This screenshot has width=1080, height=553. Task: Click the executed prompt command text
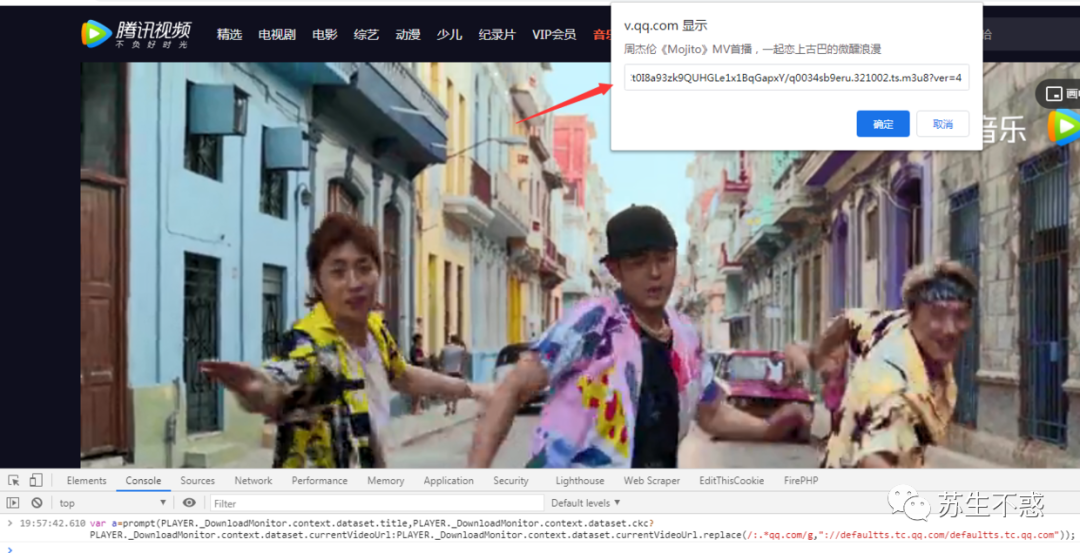coord(582,529)
